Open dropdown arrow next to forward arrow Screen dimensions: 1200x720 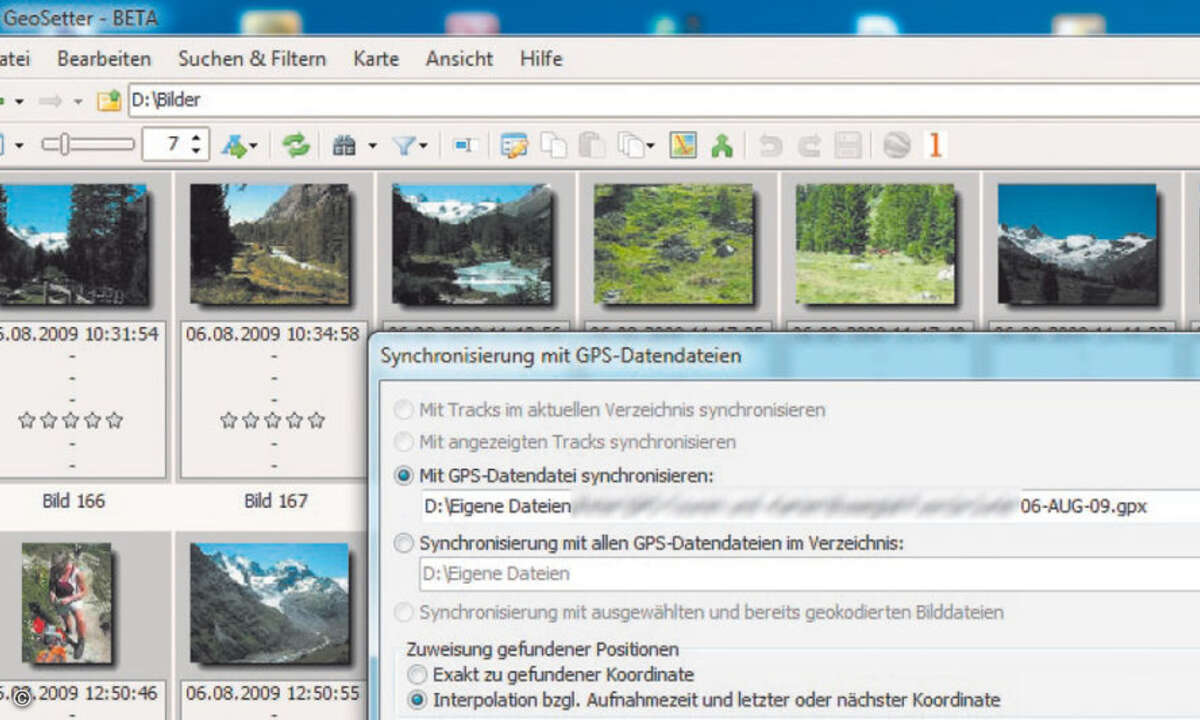pos(78,102)
